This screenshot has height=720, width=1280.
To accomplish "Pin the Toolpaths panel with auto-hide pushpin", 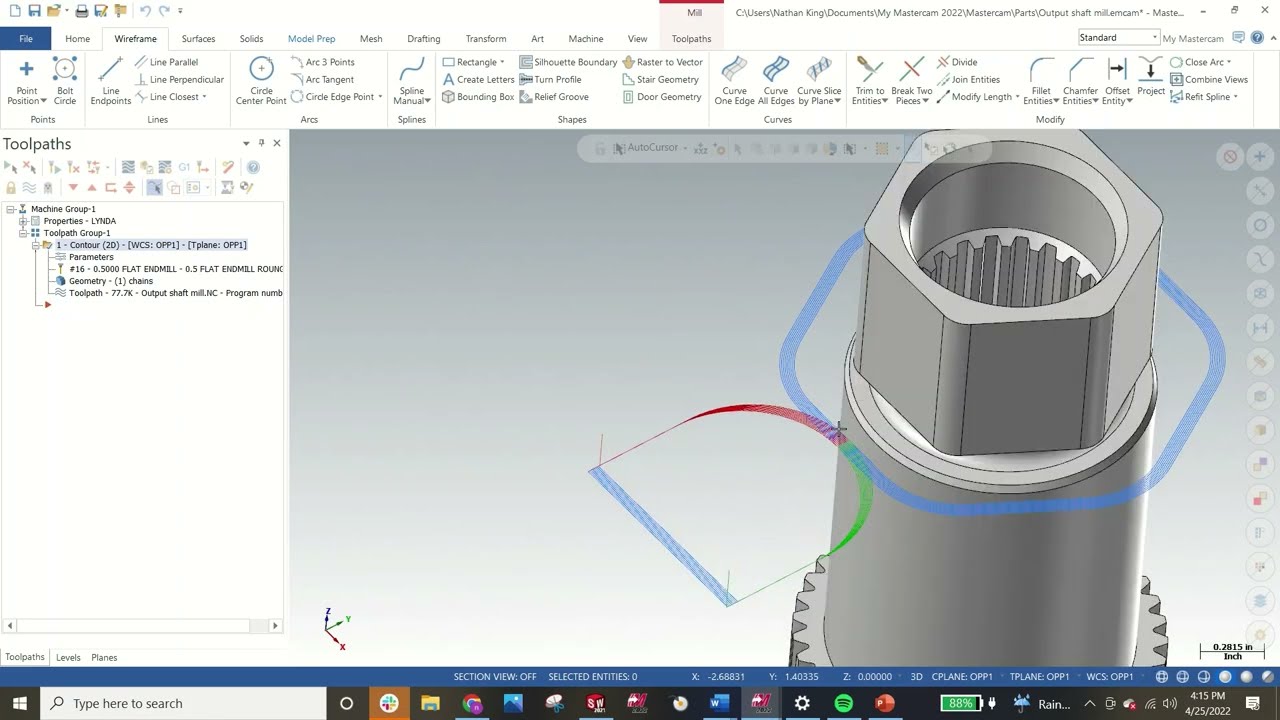I will [261, 143].
